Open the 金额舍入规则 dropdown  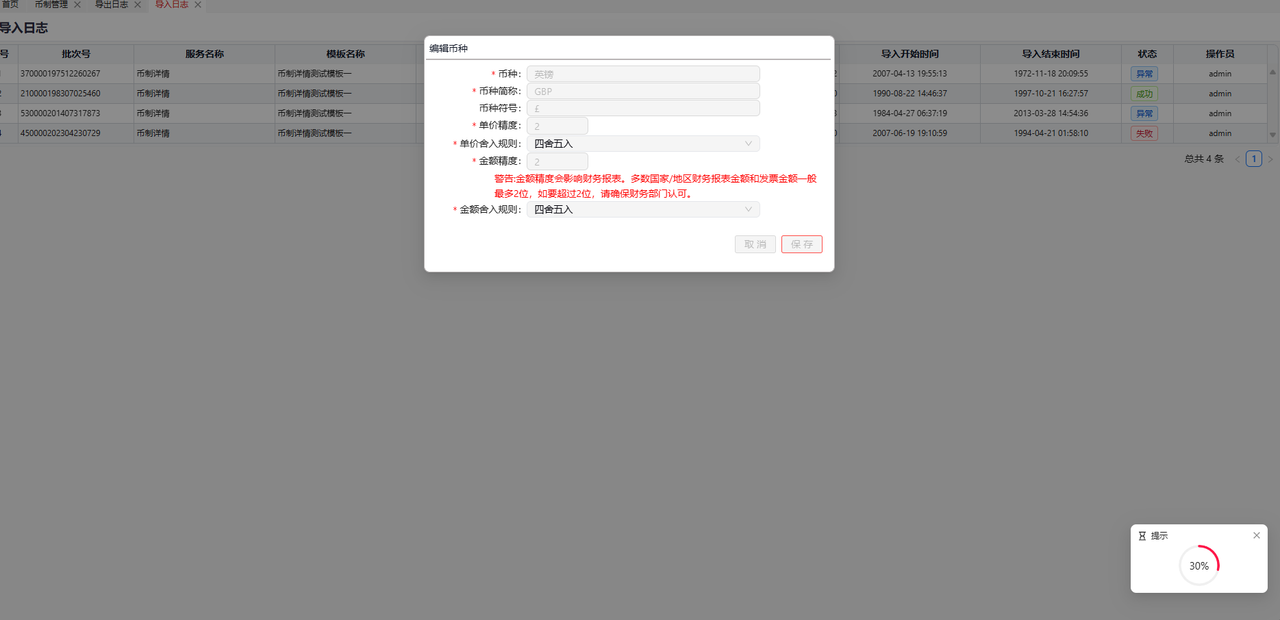click(643, 209)
